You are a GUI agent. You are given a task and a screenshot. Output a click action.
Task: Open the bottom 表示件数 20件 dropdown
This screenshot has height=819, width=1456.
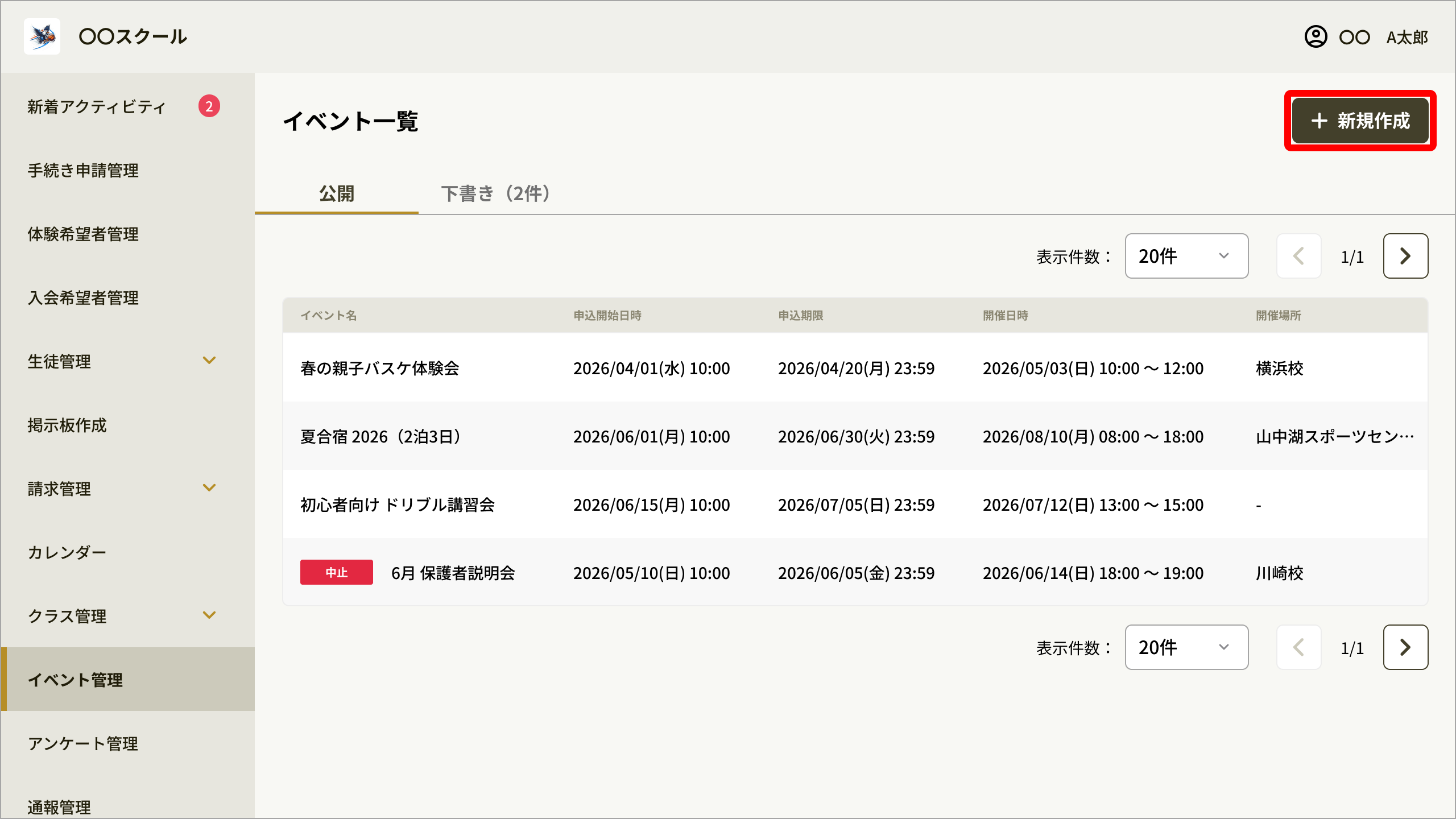(1186, 647)
